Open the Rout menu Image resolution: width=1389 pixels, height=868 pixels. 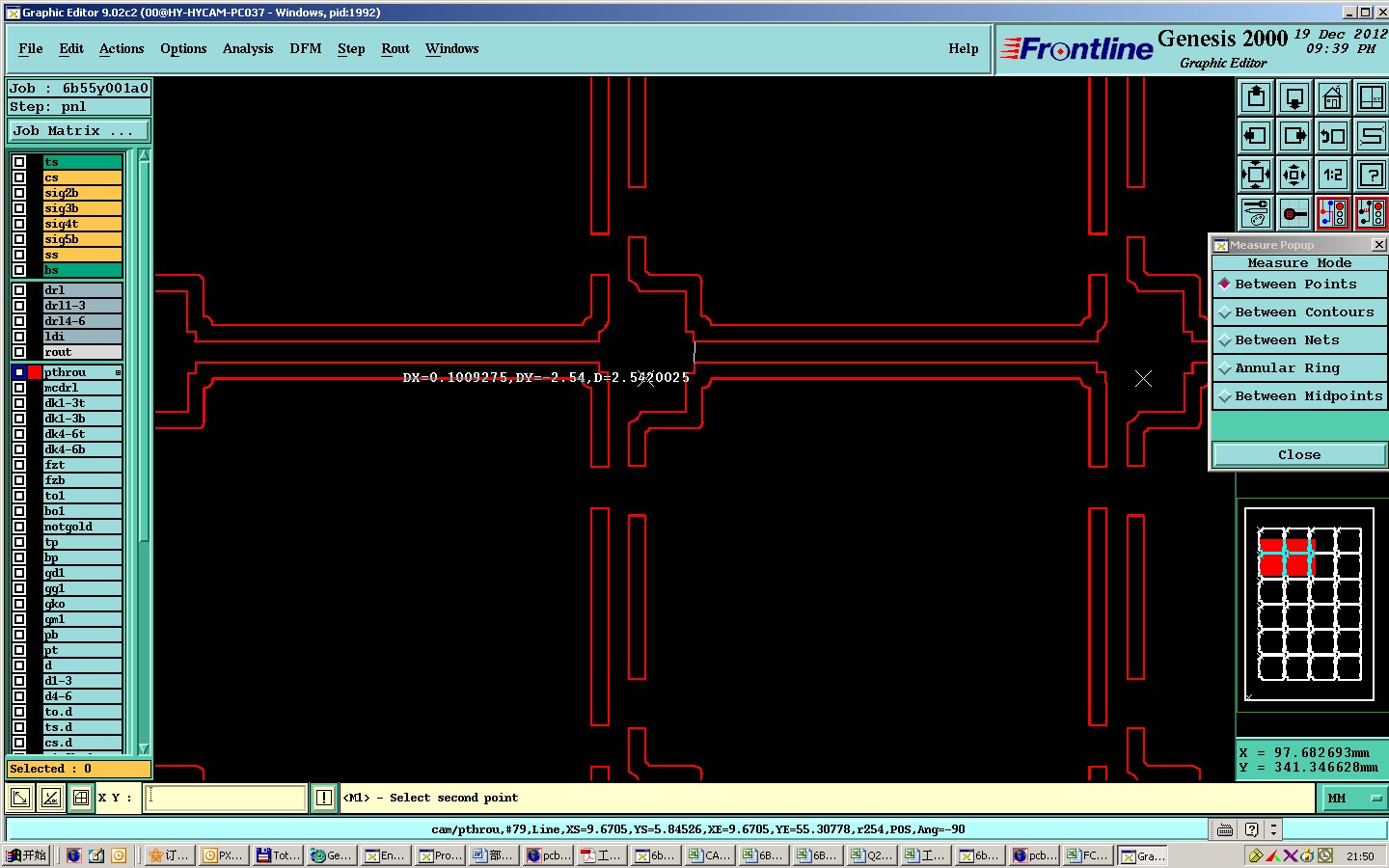(x=395, y=49)
